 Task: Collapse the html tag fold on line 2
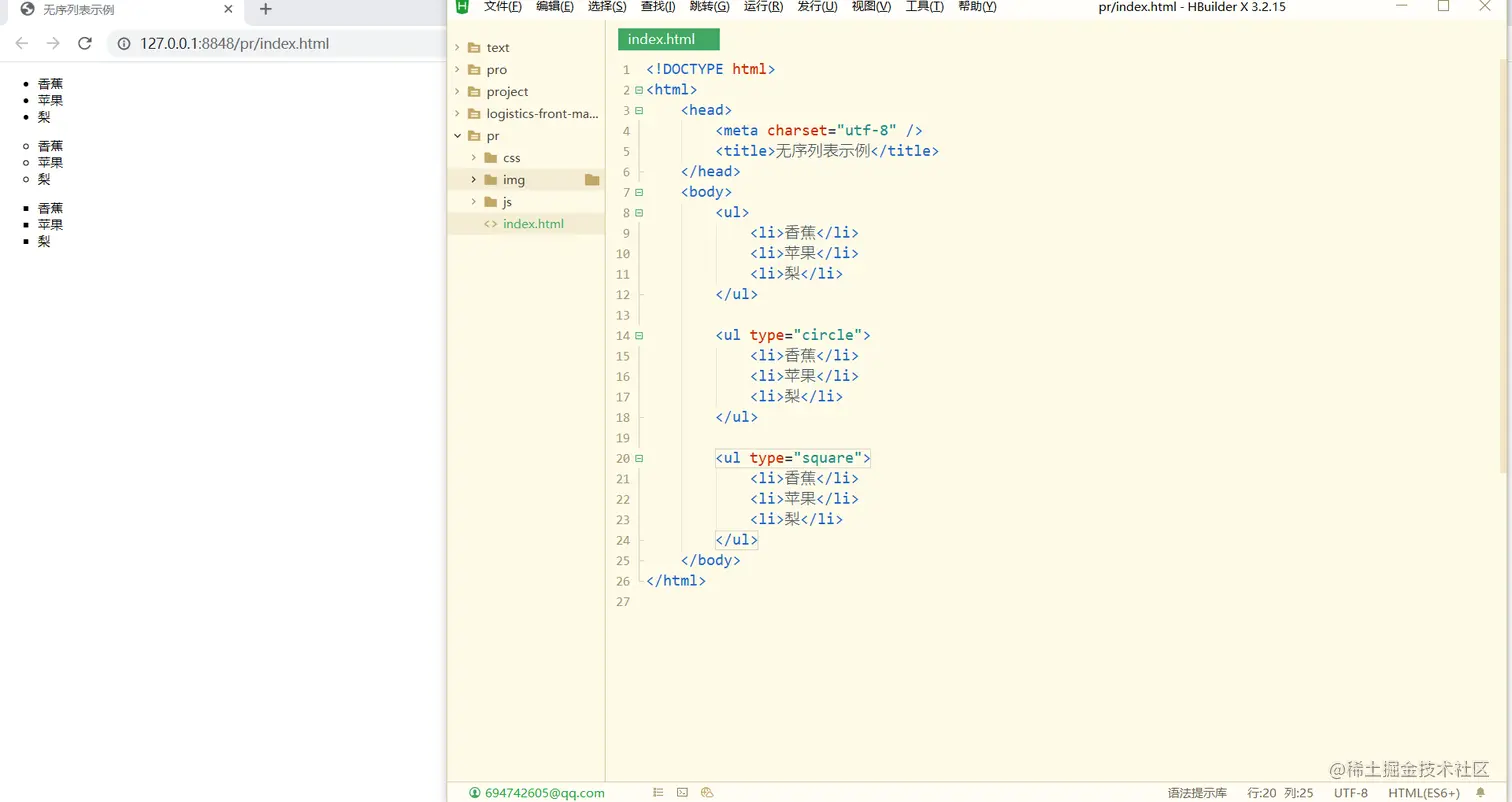639,90
